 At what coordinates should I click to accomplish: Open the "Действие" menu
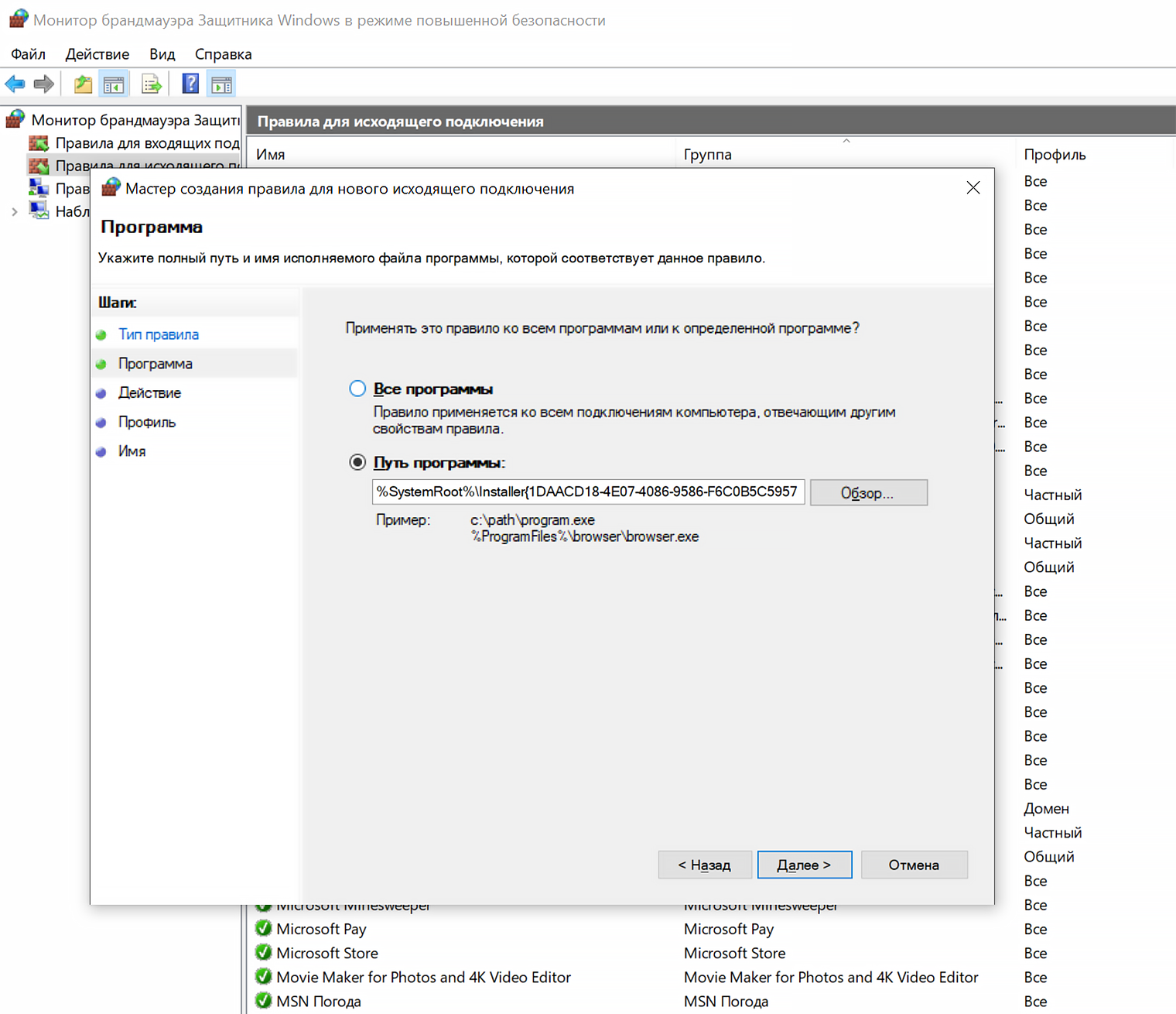pos(97,54)
